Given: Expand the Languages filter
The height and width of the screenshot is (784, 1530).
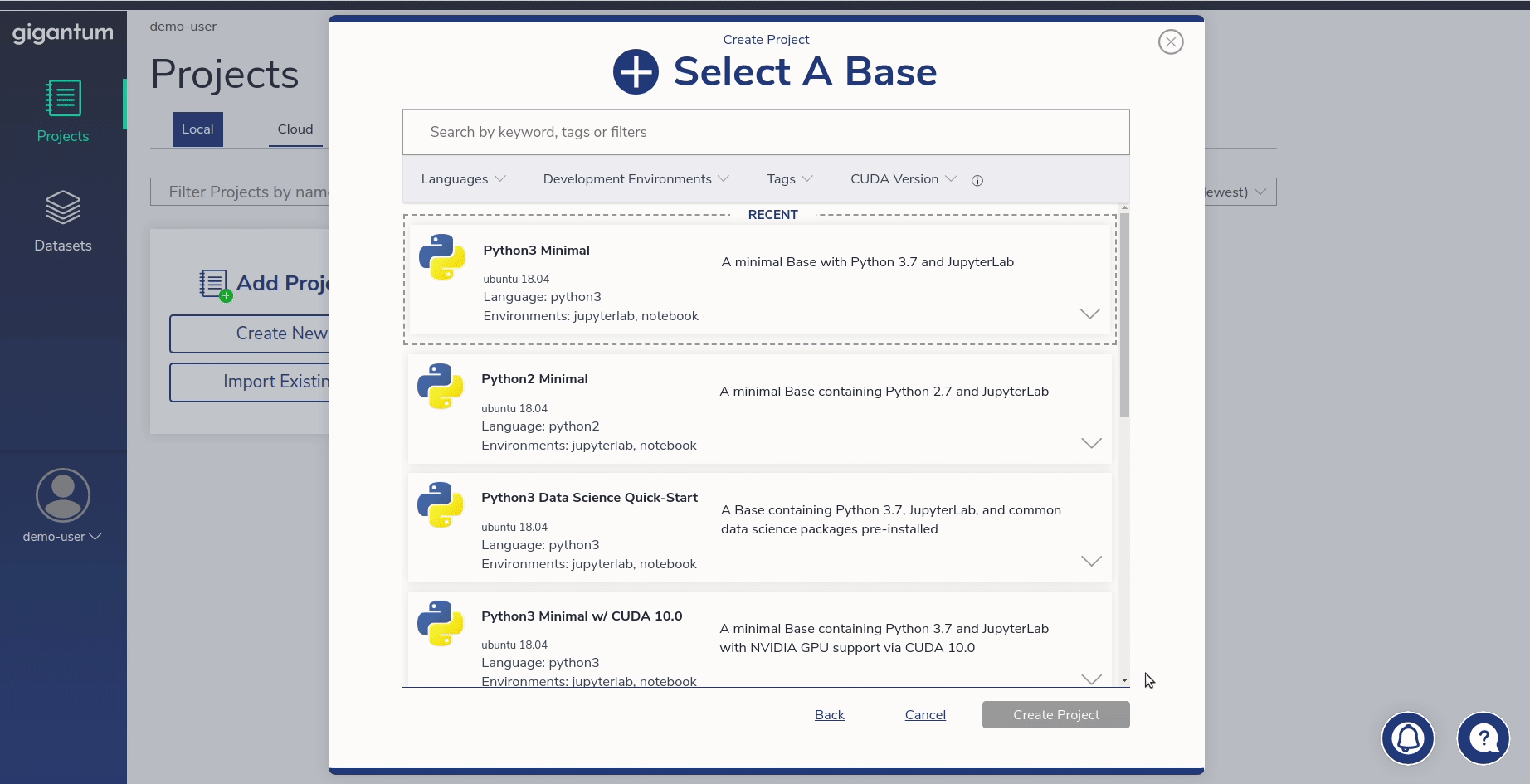Looking at the screenshot, I should [463, 179].
